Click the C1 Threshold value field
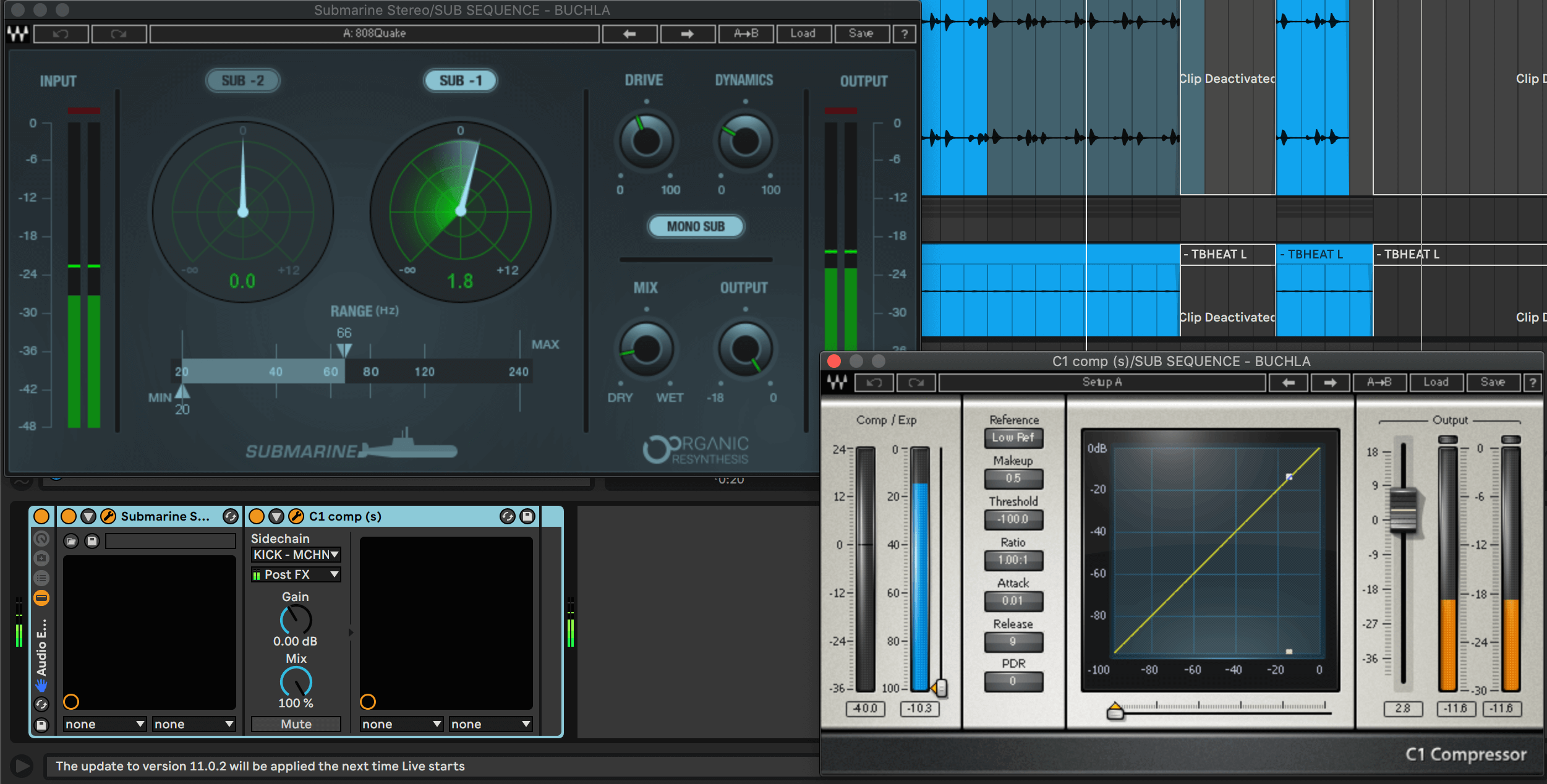 coord(1013,519)
